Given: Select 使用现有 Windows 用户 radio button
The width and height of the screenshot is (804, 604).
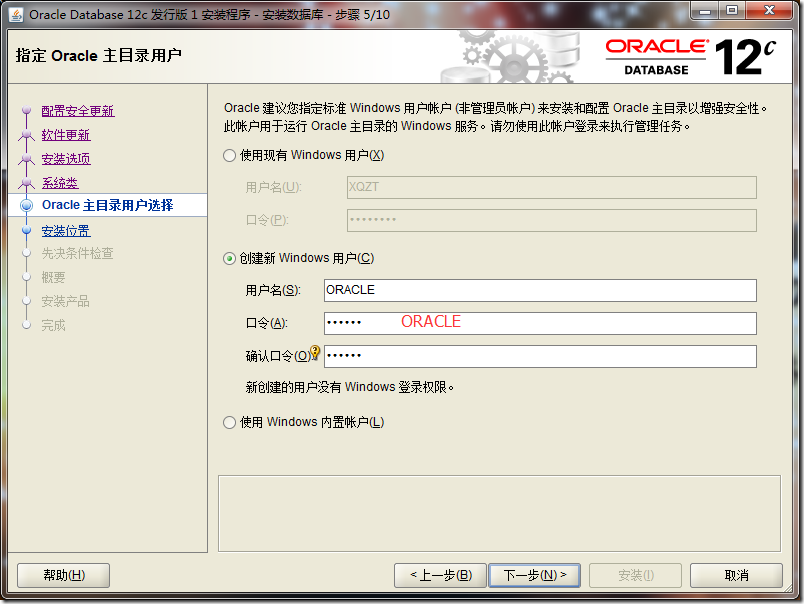Looking at the screenshot, I should [229, 155].
